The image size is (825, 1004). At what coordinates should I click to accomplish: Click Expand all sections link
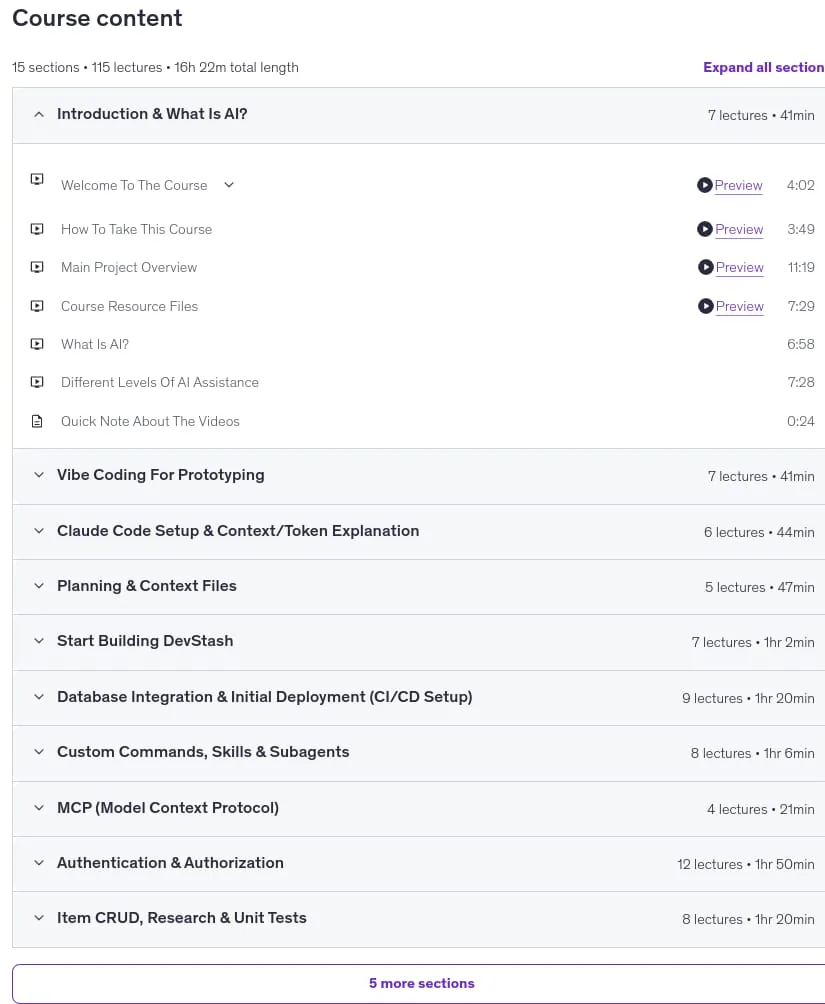pos(764,67)
